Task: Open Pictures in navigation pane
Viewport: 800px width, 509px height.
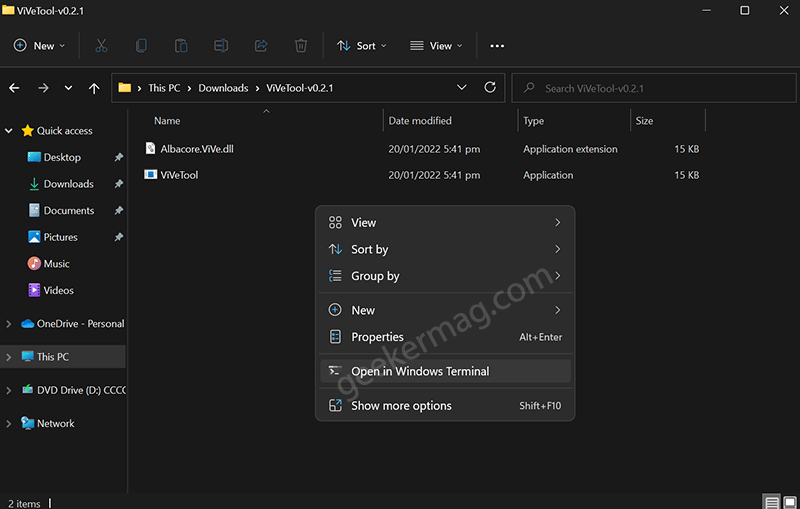Action: click(x=60, y=237)
